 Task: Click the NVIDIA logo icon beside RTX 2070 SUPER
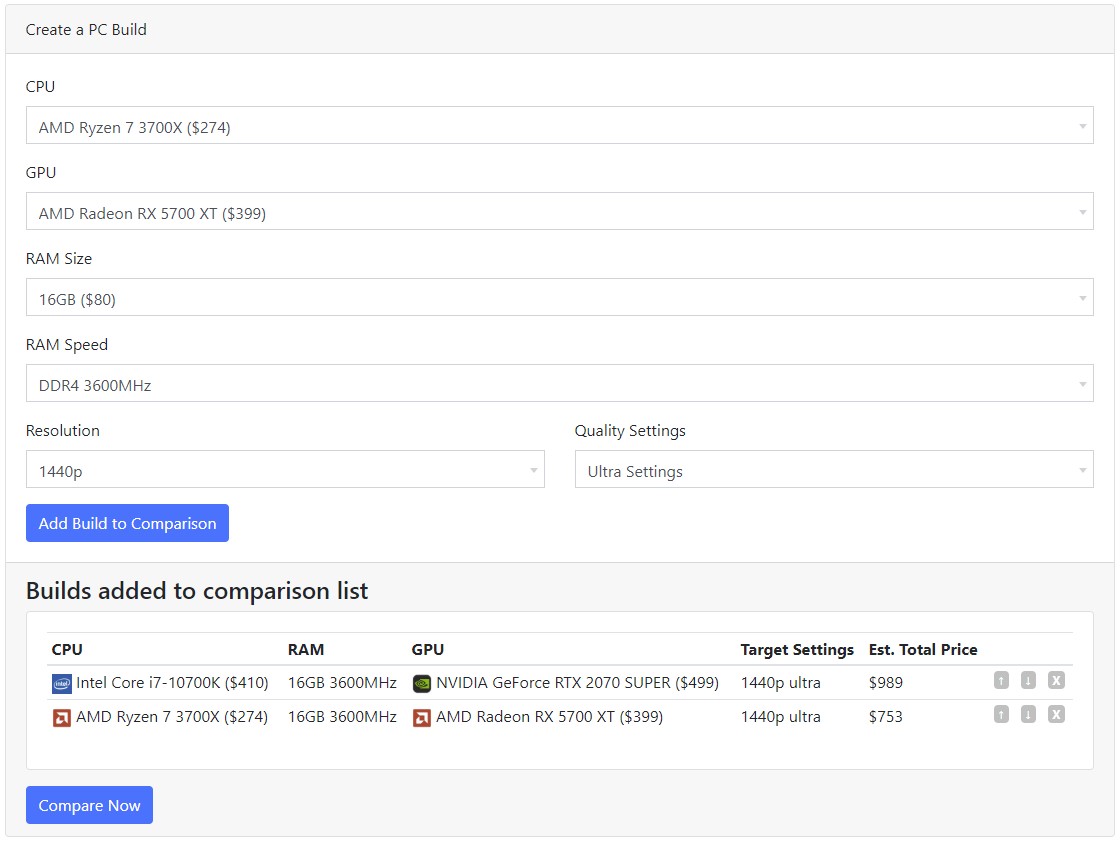coord(421,683)
